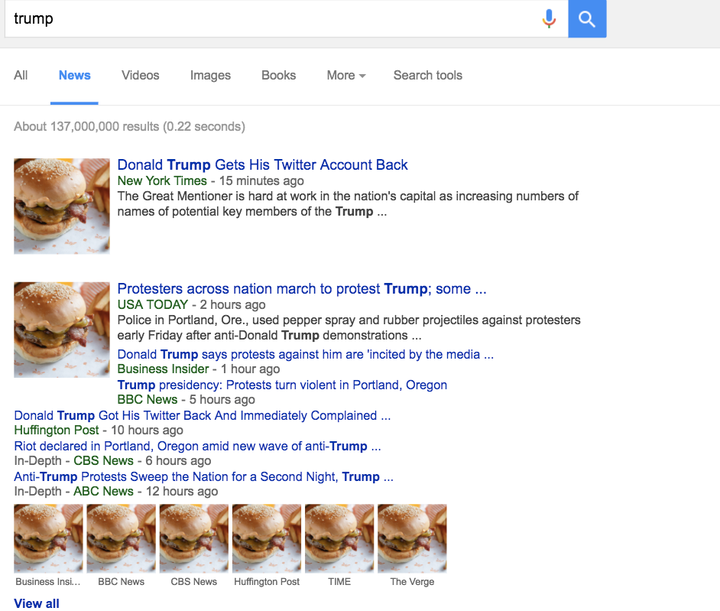
Task: Open the Videos tab
Action: [141, 75]
